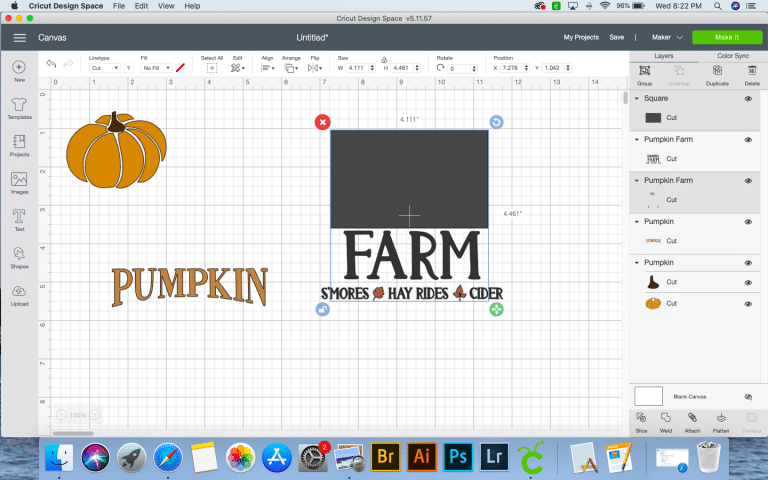Click the Rotate value input field
Screen dimensions: 768x480
click(x=459, y=69)
